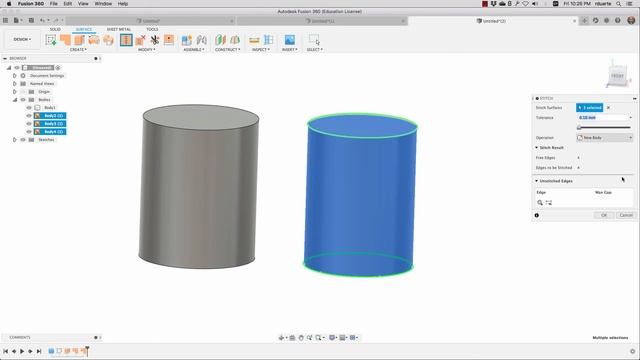Image resolution: width=640 pixels, height=360 pixels.
Task: Click the Joint icon in Assemble
Action: coord(201,40)
